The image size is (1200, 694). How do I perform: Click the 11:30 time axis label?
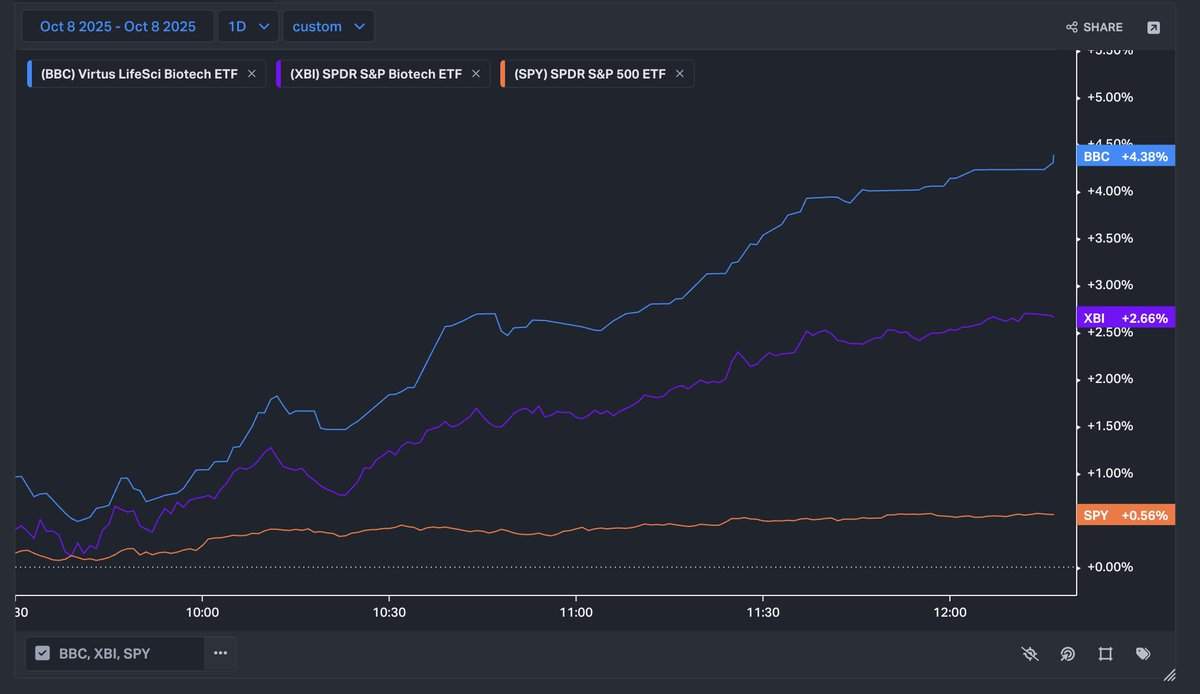(x=763, y=611)
